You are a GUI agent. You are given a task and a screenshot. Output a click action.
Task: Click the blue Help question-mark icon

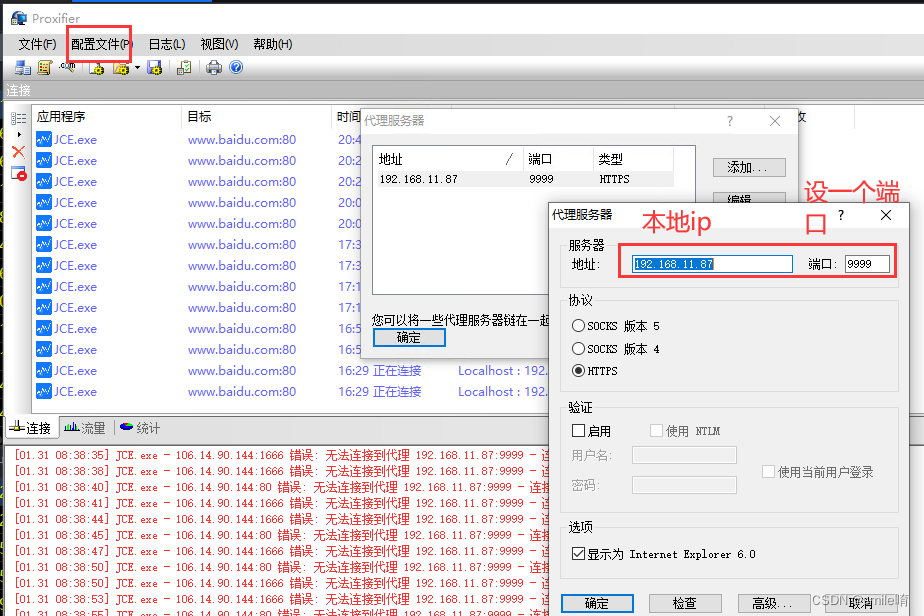(236, 67)
